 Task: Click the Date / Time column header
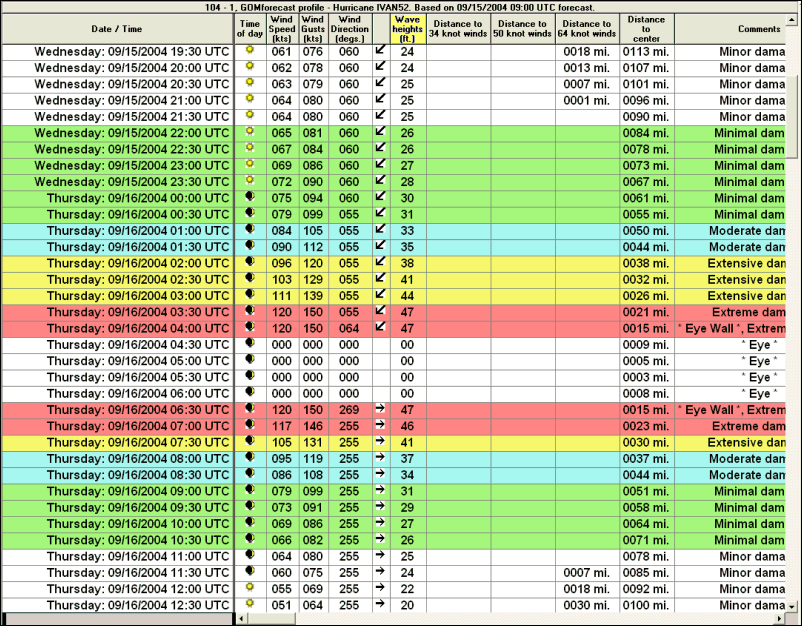click(x=116, y=29)
